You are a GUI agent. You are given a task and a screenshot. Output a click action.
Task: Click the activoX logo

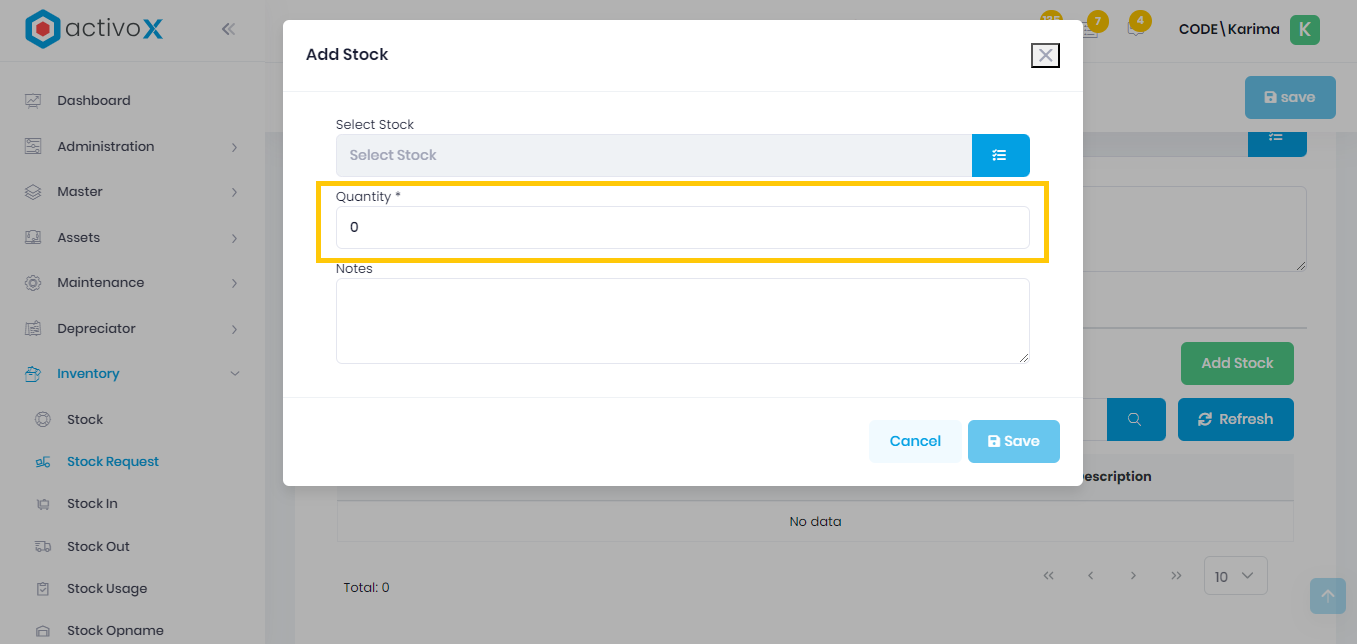(x=94, y=29)
